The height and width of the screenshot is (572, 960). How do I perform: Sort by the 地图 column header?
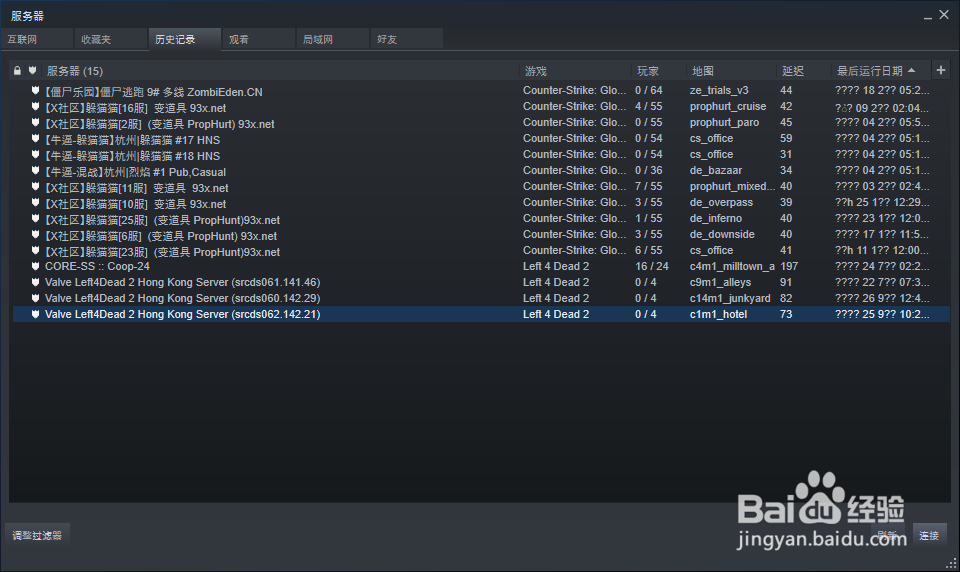point(732,71)
